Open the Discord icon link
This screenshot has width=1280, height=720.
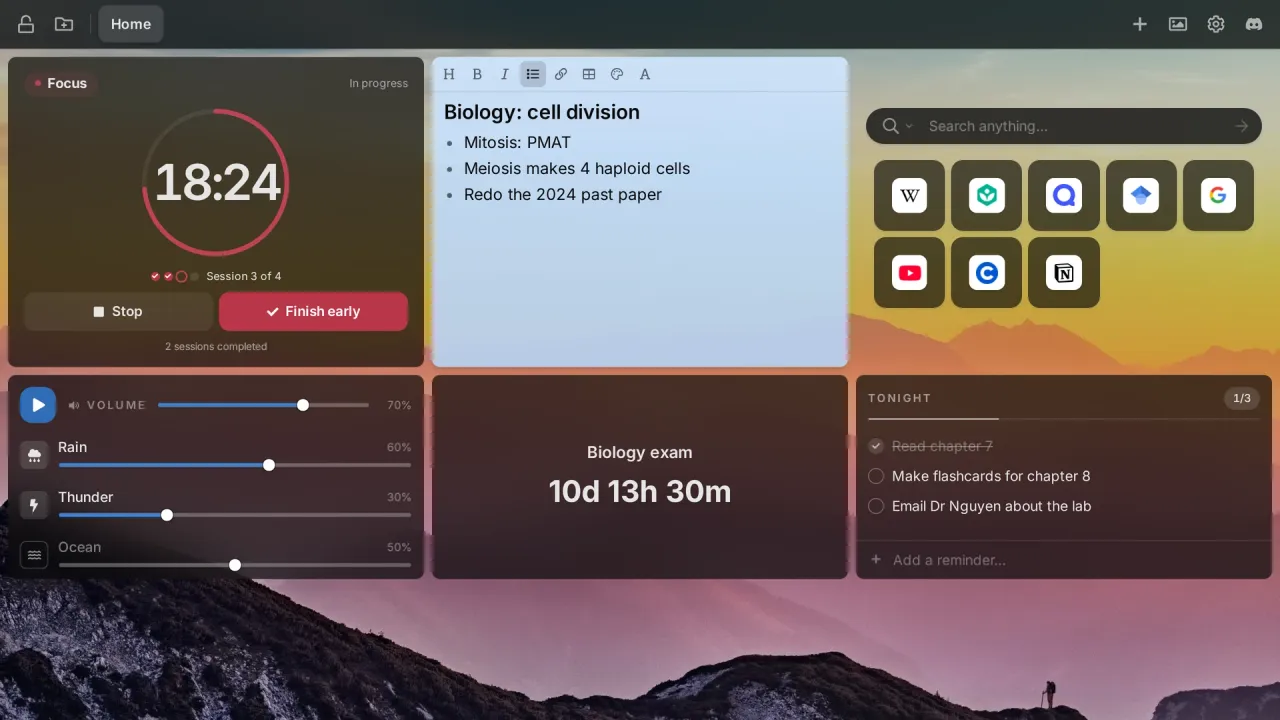click(1254, 24)
